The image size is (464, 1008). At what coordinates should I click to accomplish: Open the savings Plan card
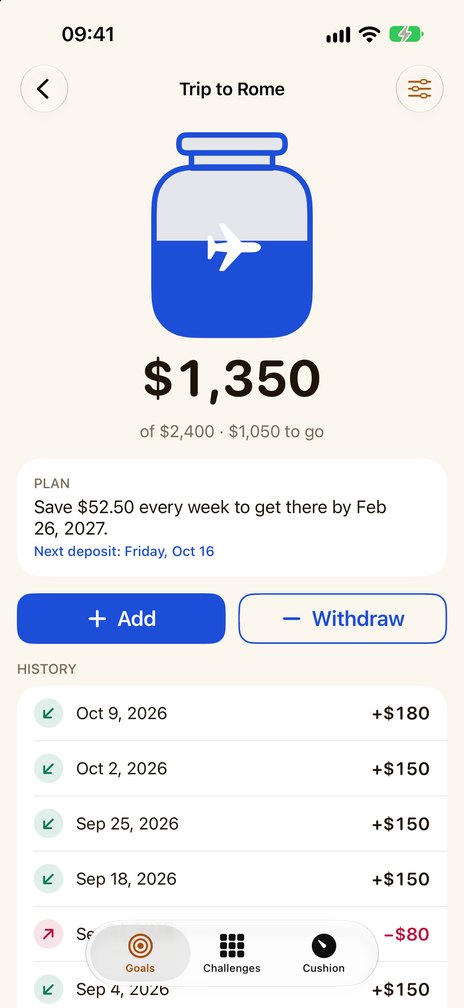232,517
